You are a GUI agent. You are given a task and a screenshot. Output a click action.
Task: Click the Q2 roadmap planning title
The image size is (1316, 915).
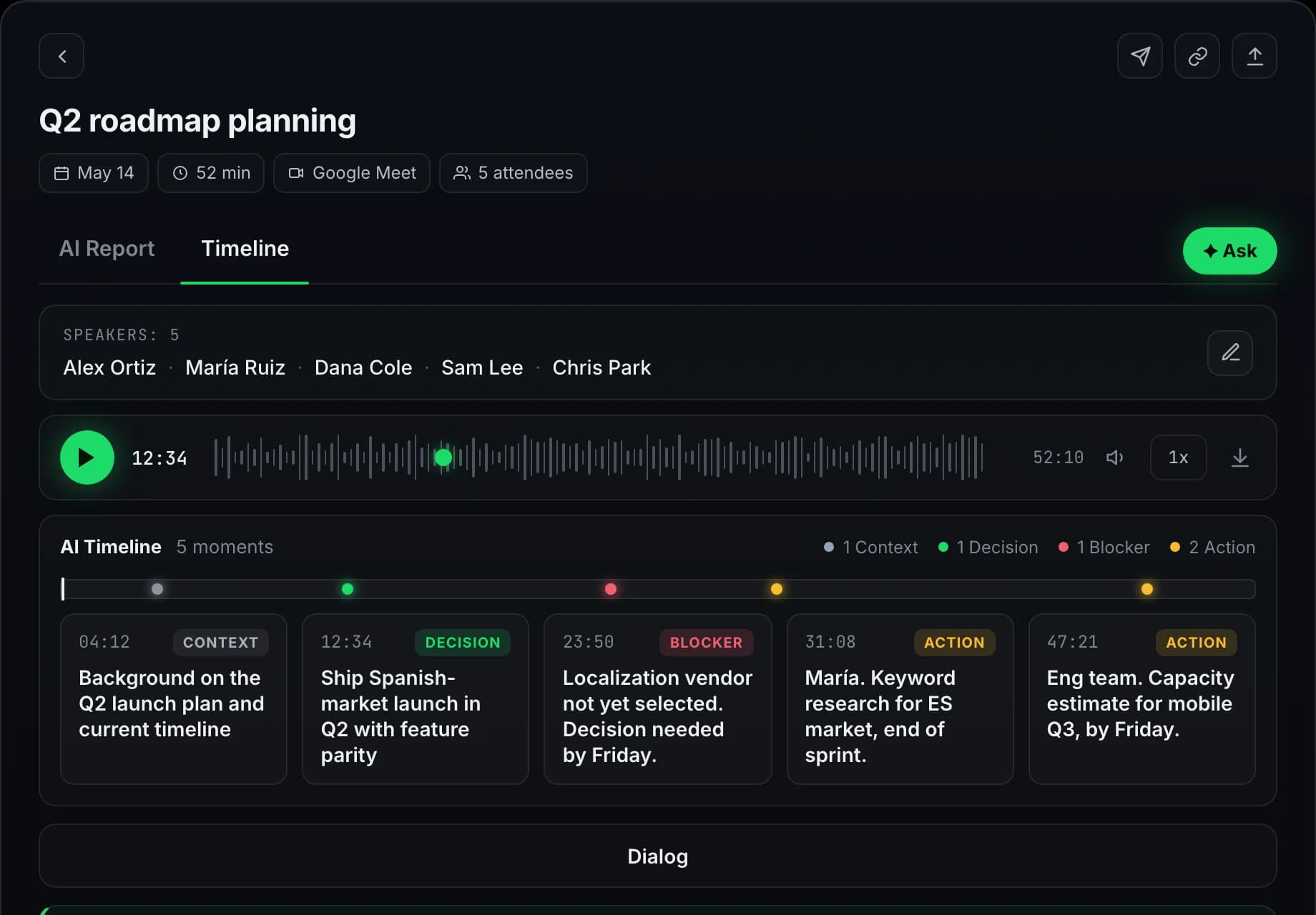tap(197, 121)
